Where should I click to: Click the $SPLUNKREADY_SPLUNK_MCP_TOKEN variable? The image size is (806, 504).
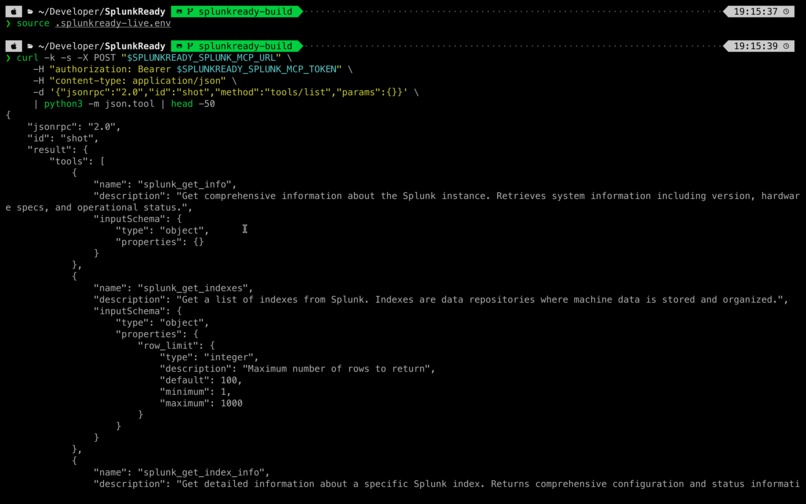click(x=259, y=69)
